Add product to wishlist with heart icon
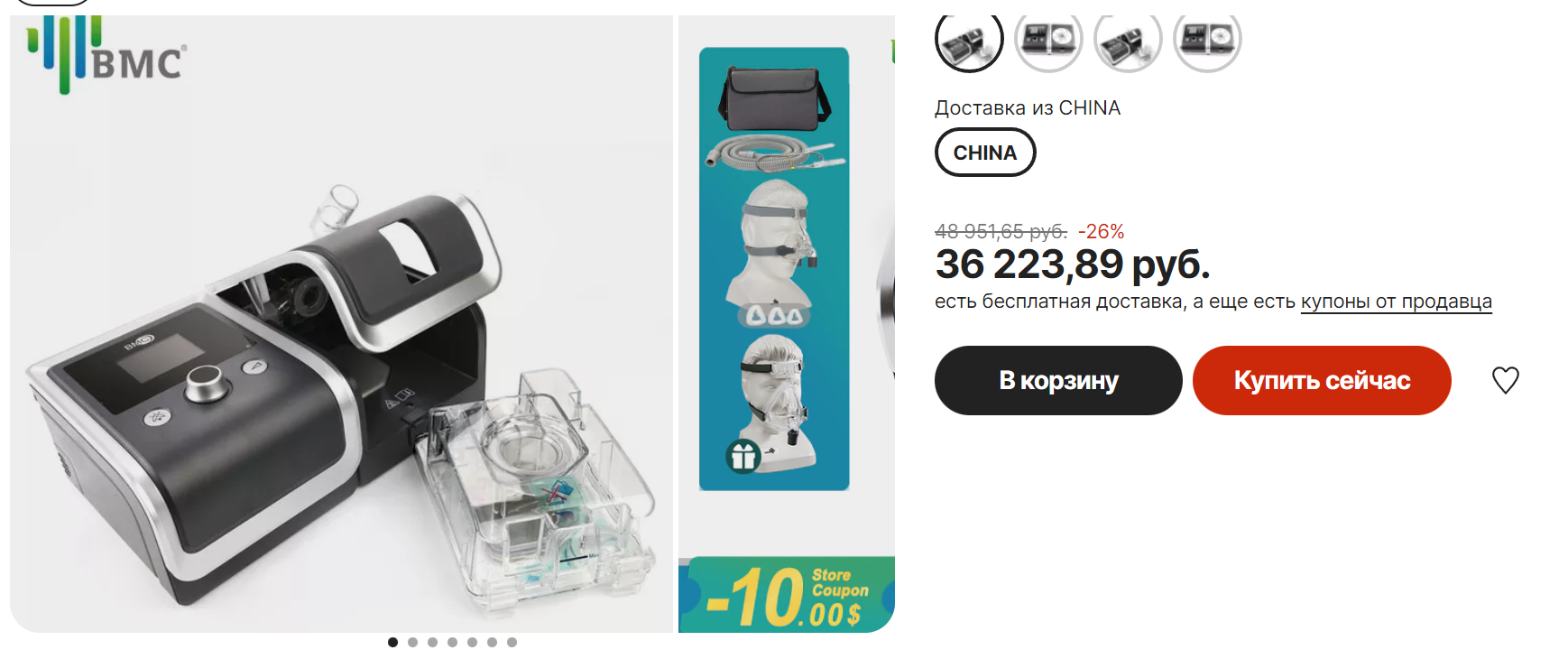Screen dimensions: 1568x659 pos(1505,380)
